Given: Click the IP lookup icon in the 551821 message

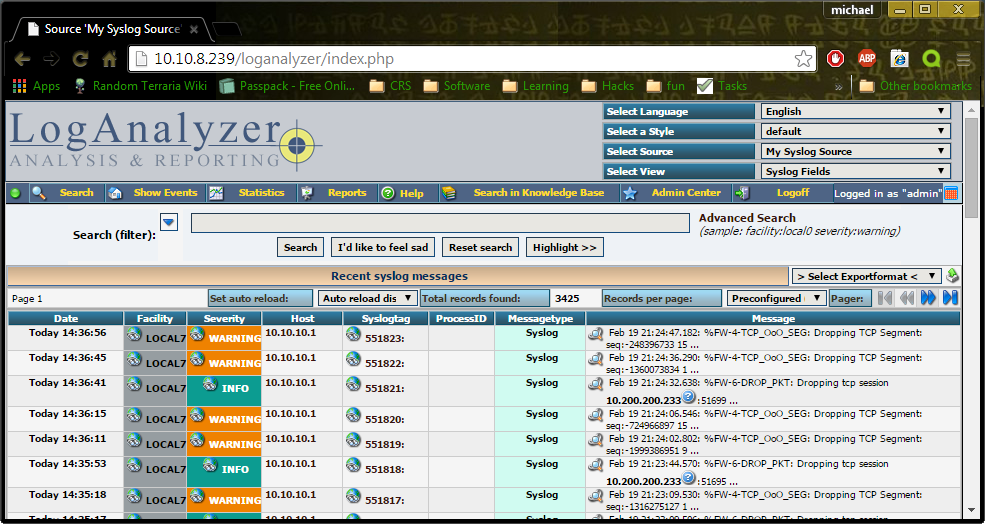Looking at the screenshot, I should click(x=688, y=397).
